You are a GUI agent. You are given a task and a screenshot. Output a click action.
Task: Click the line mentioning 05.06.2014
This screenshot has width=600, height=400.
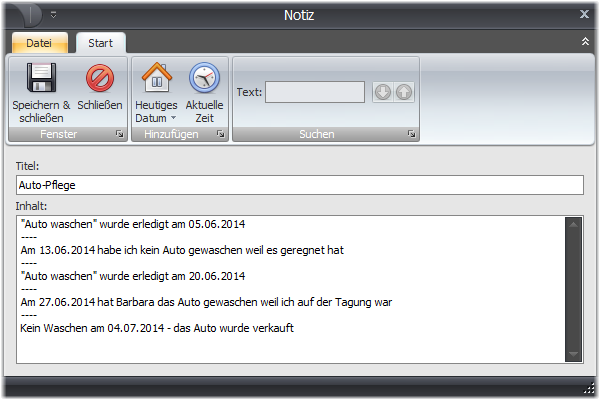click(x=133, y=224)
